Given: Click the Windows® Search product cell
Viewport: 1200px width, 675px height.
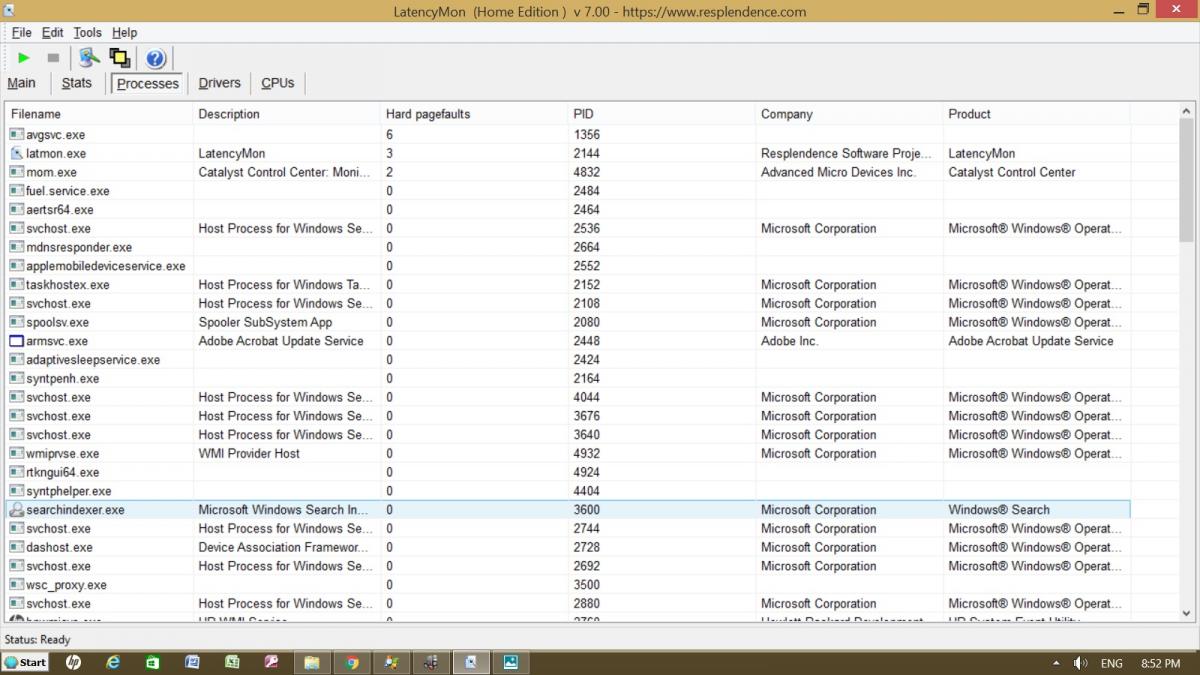Looking at the screenshot, I should click(999, 510).
